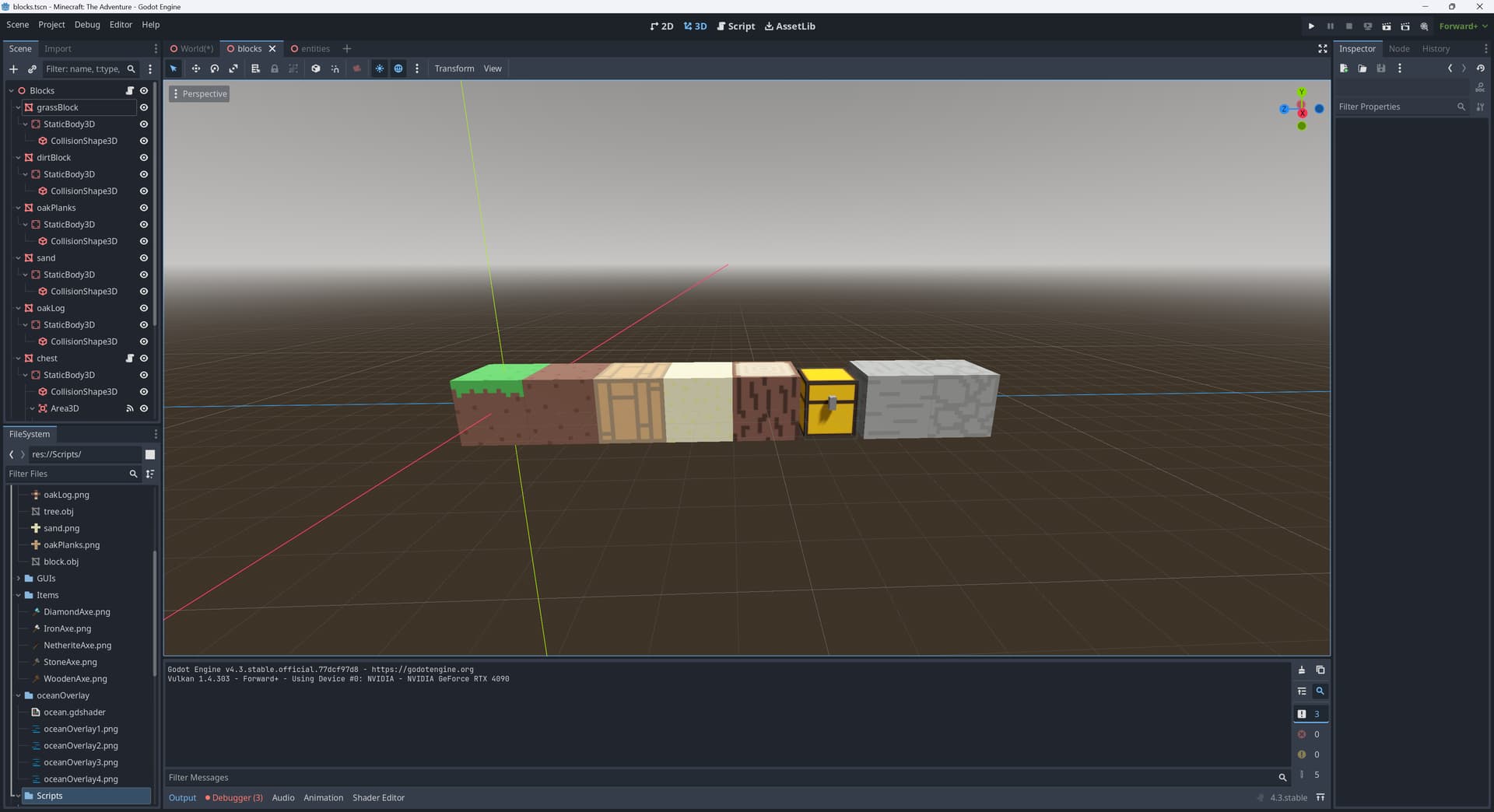Collapse the grassBlock tree node

18,107
